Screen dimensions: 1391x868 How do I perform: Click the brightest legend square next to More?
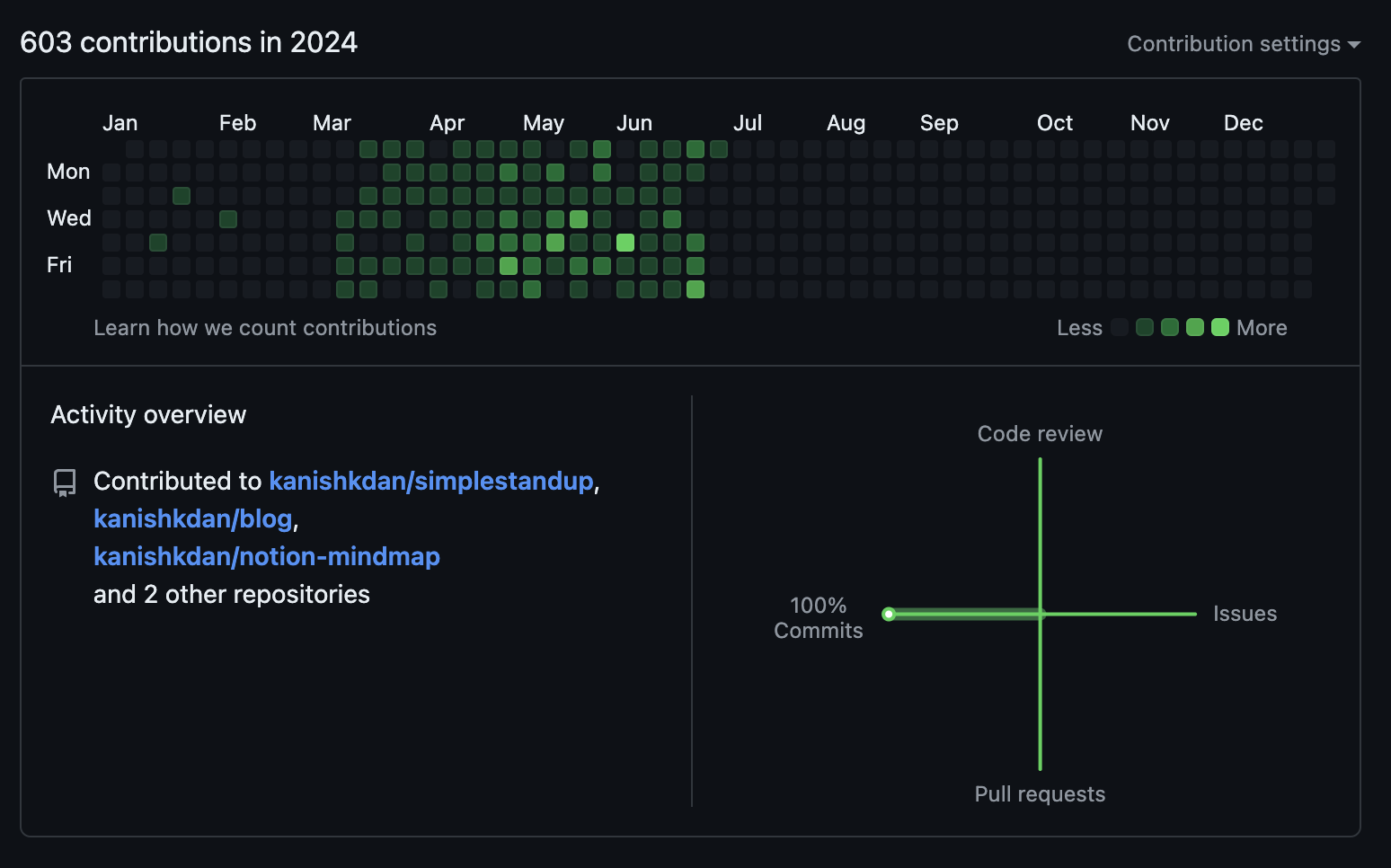(x=1220, y=327)
